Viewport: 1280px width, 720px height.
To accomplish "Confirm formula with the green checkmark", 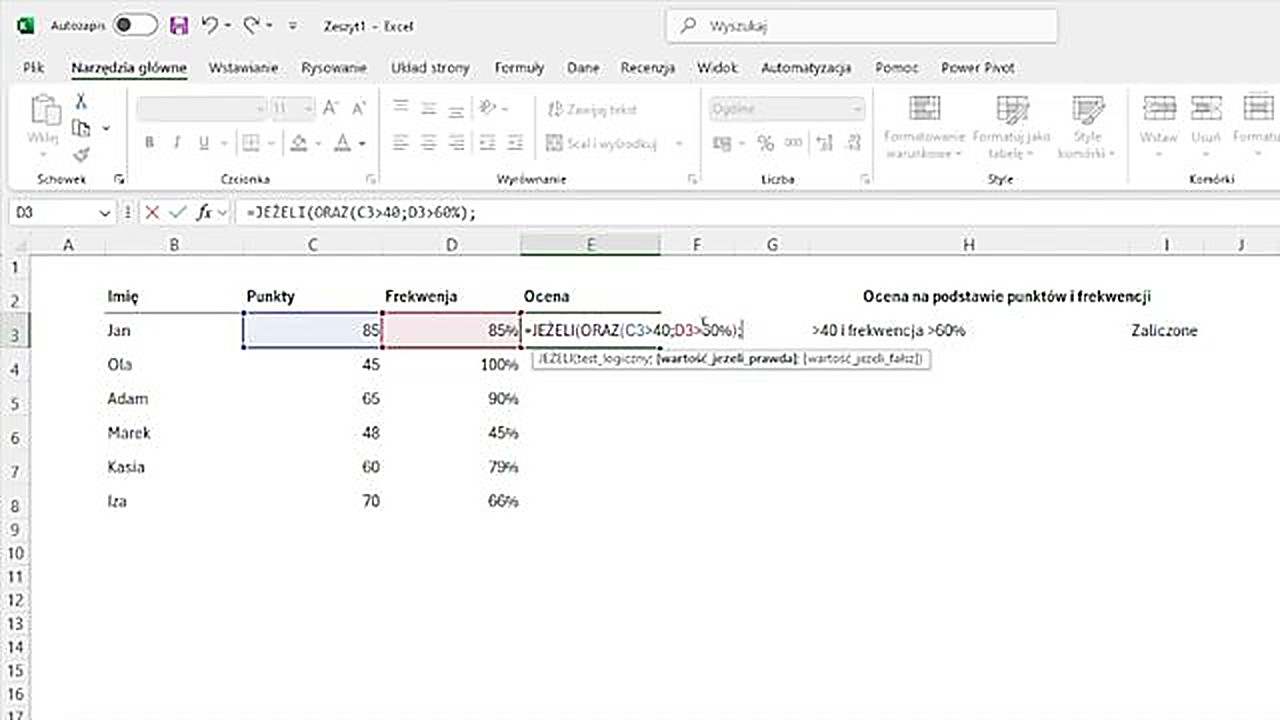I will [177, 213].
